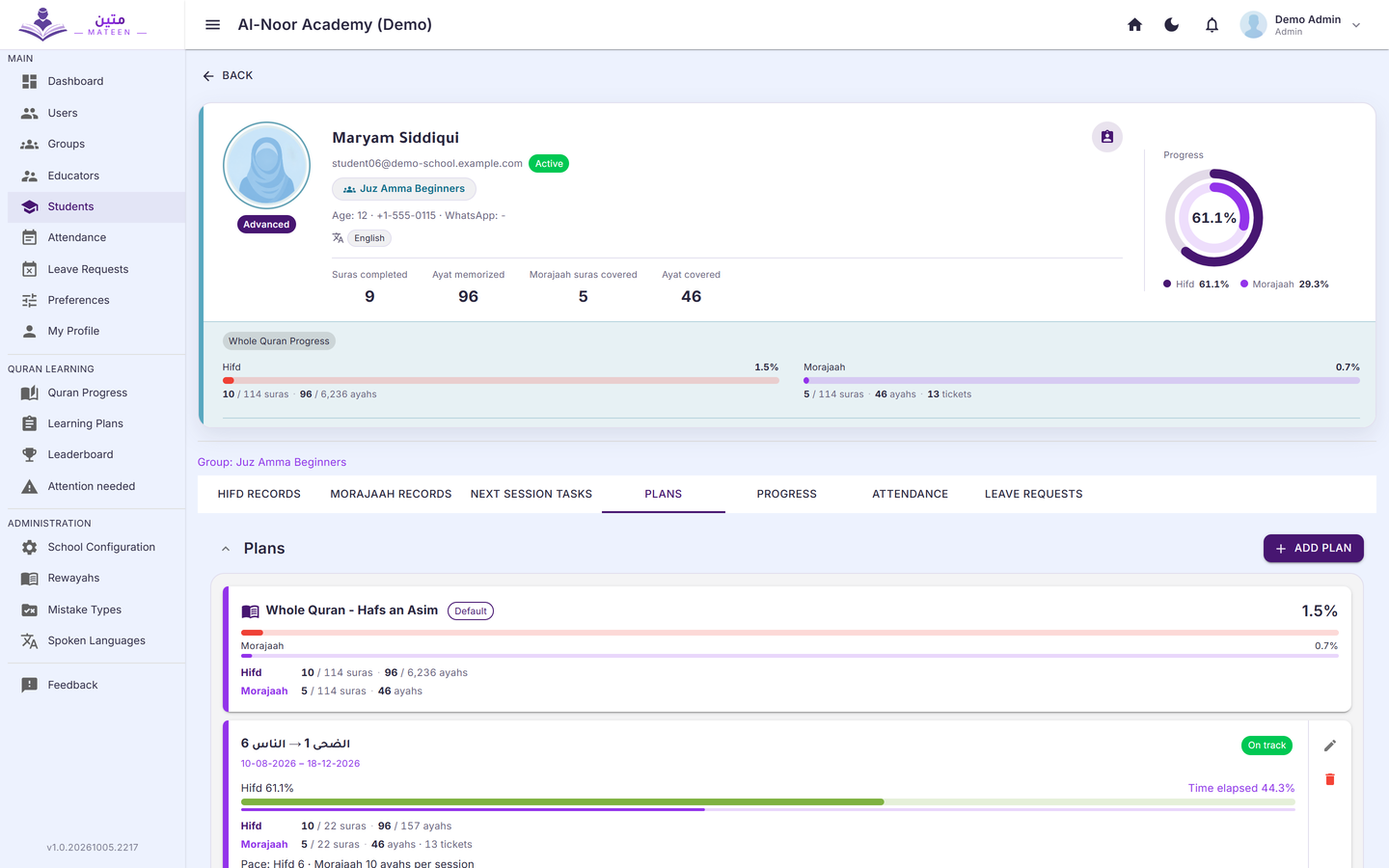This screenshot has height=868, width=1389.
Task: Open the hamburger menu icon
Action: click(213, 25)
